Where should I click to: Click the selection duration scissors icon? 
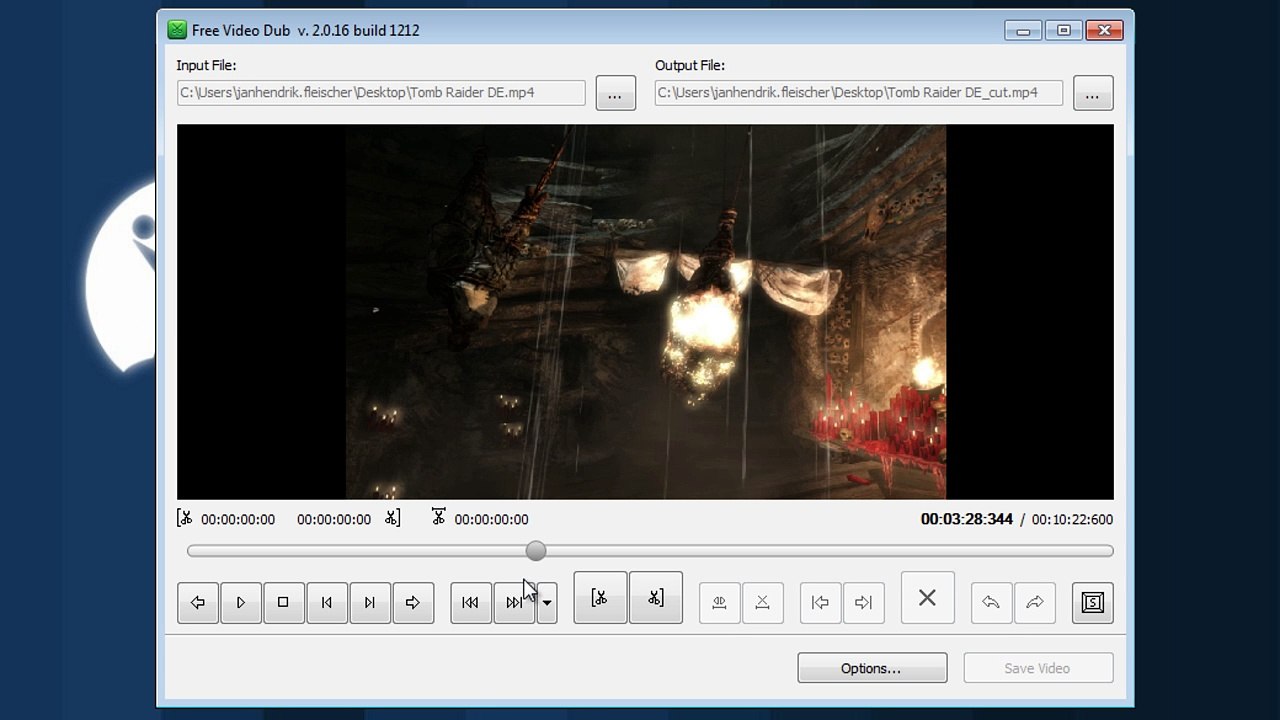pos(438,517)
